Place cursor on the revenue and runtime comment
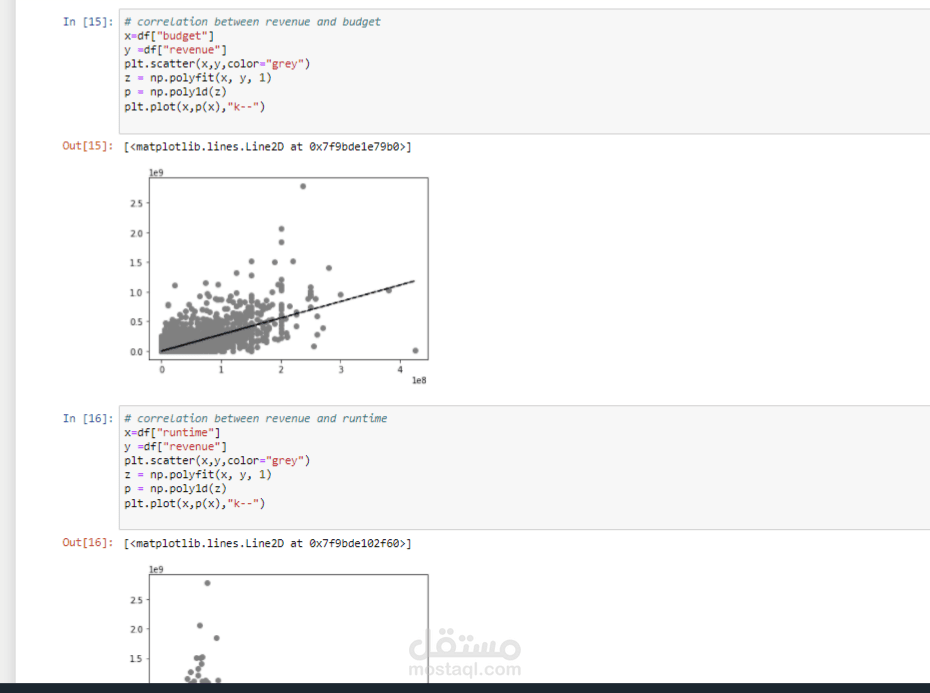The height and width of the screenshot is (693, 930). click(255, 419)
